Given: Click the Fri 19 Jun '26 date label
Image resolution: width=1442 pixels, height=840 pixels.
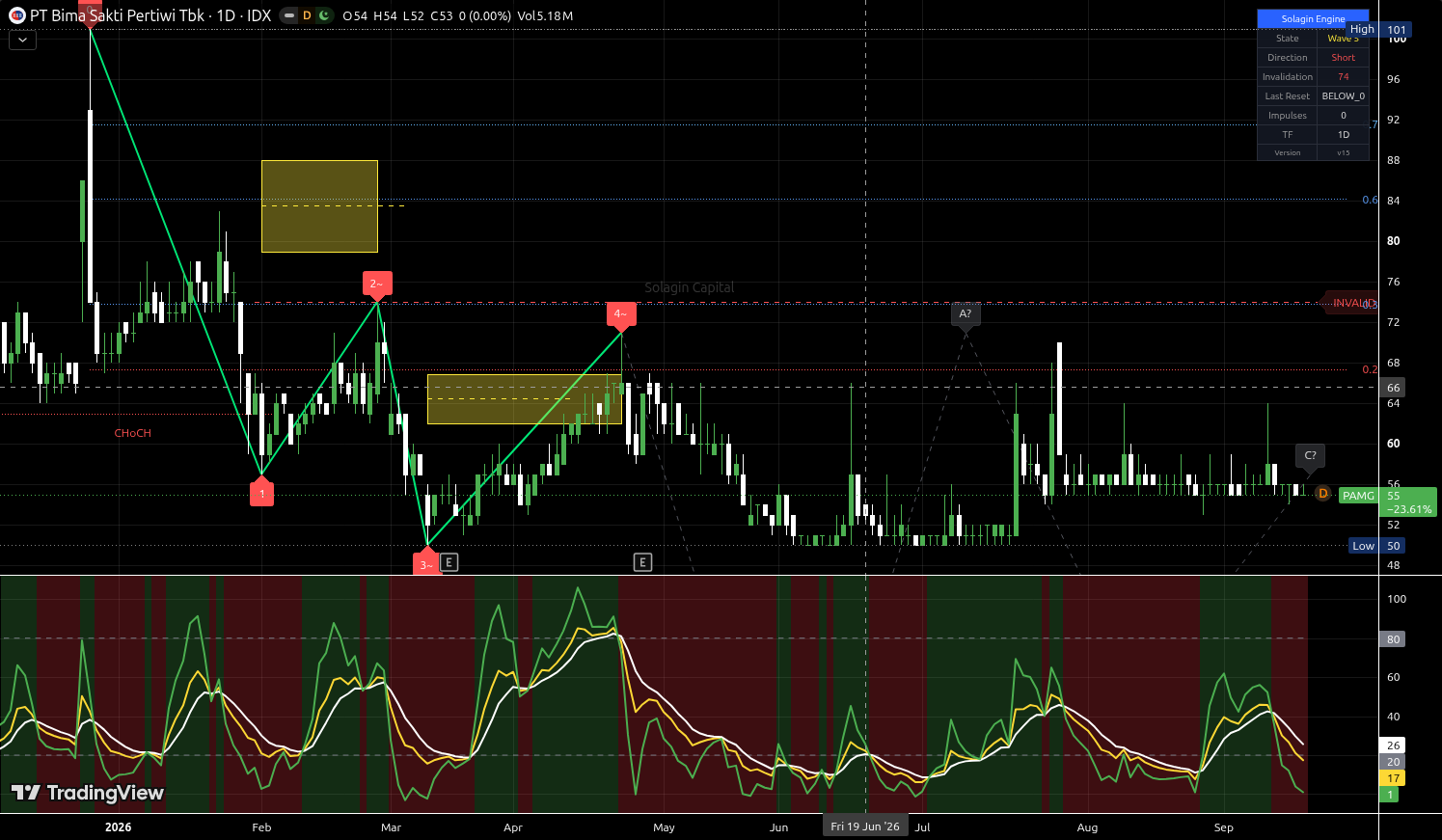Looking at the screenshot, I should [x=865, y=826].
